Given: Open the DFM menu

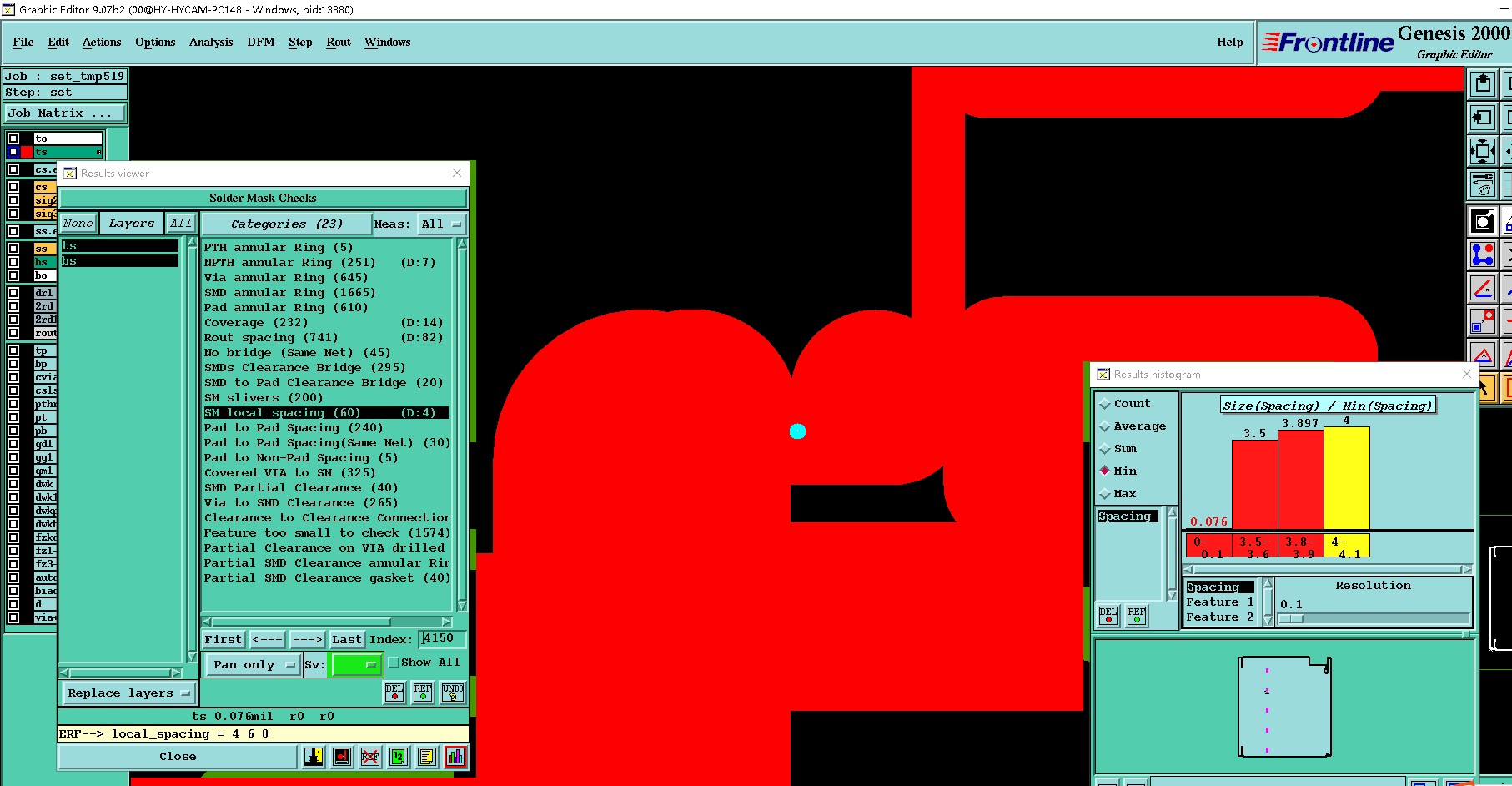Looking at the screenshot, I should pos(261,42).
